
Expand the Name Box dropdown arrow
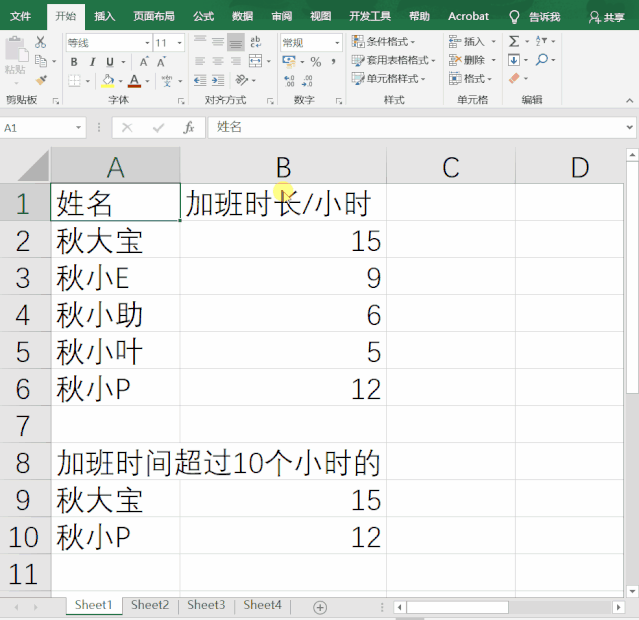[78, 128]
